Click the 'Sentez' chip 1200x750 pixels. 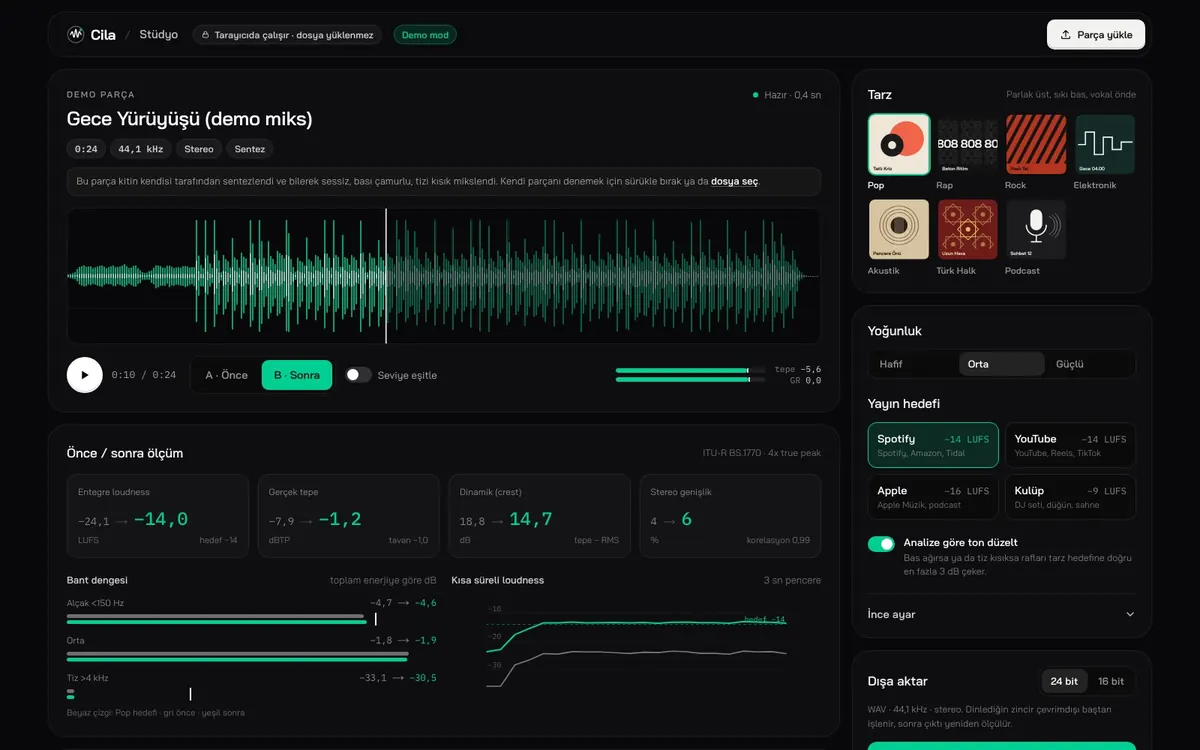249,149
